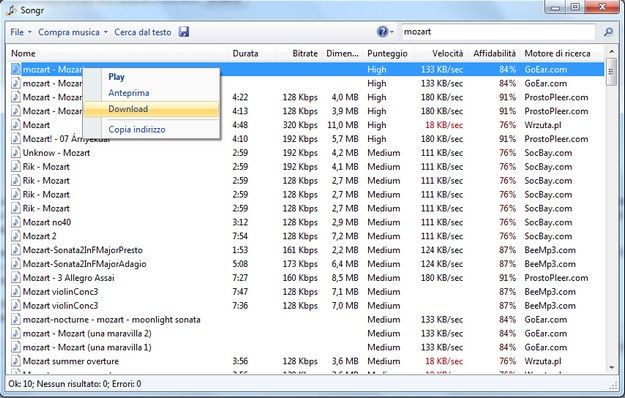
Task: Click the save floppy disk icon
Action: tap(184, 32)
